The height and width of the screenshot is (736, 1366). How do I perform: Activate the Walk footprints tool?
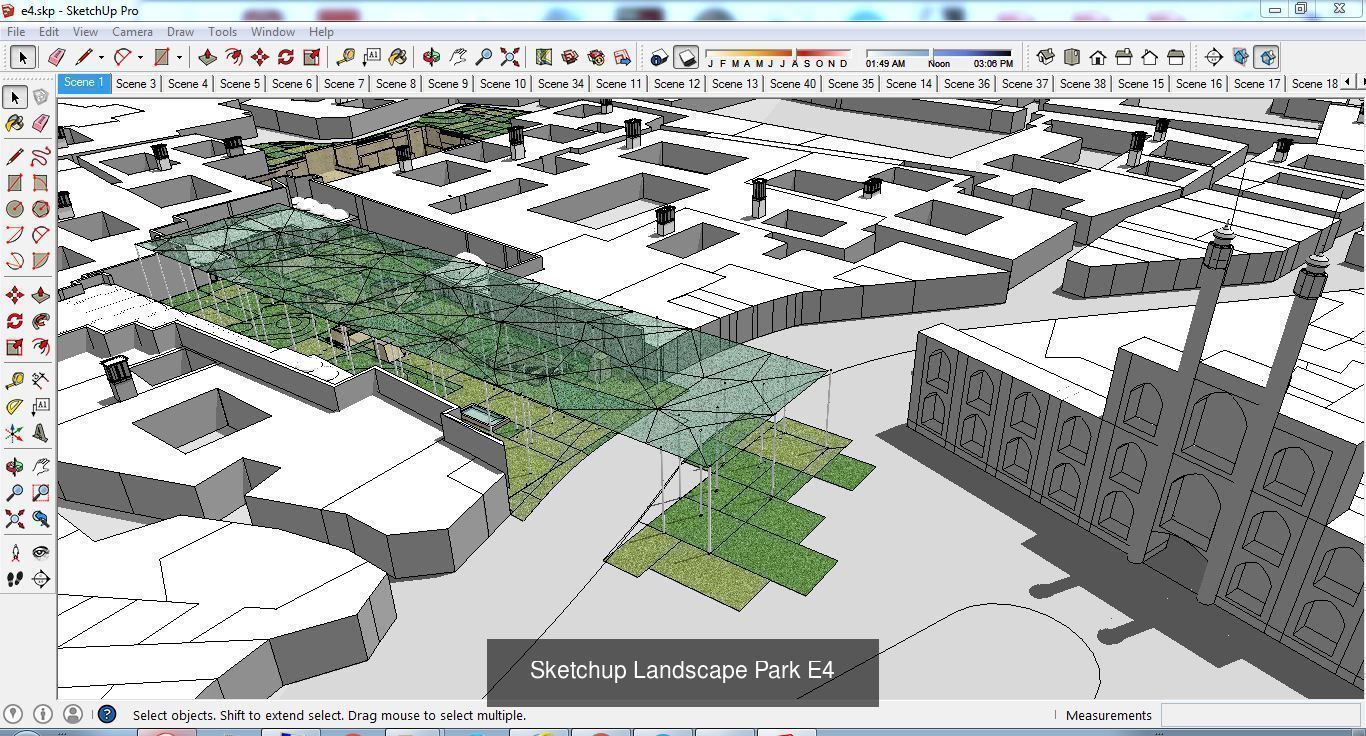[14, 578]
